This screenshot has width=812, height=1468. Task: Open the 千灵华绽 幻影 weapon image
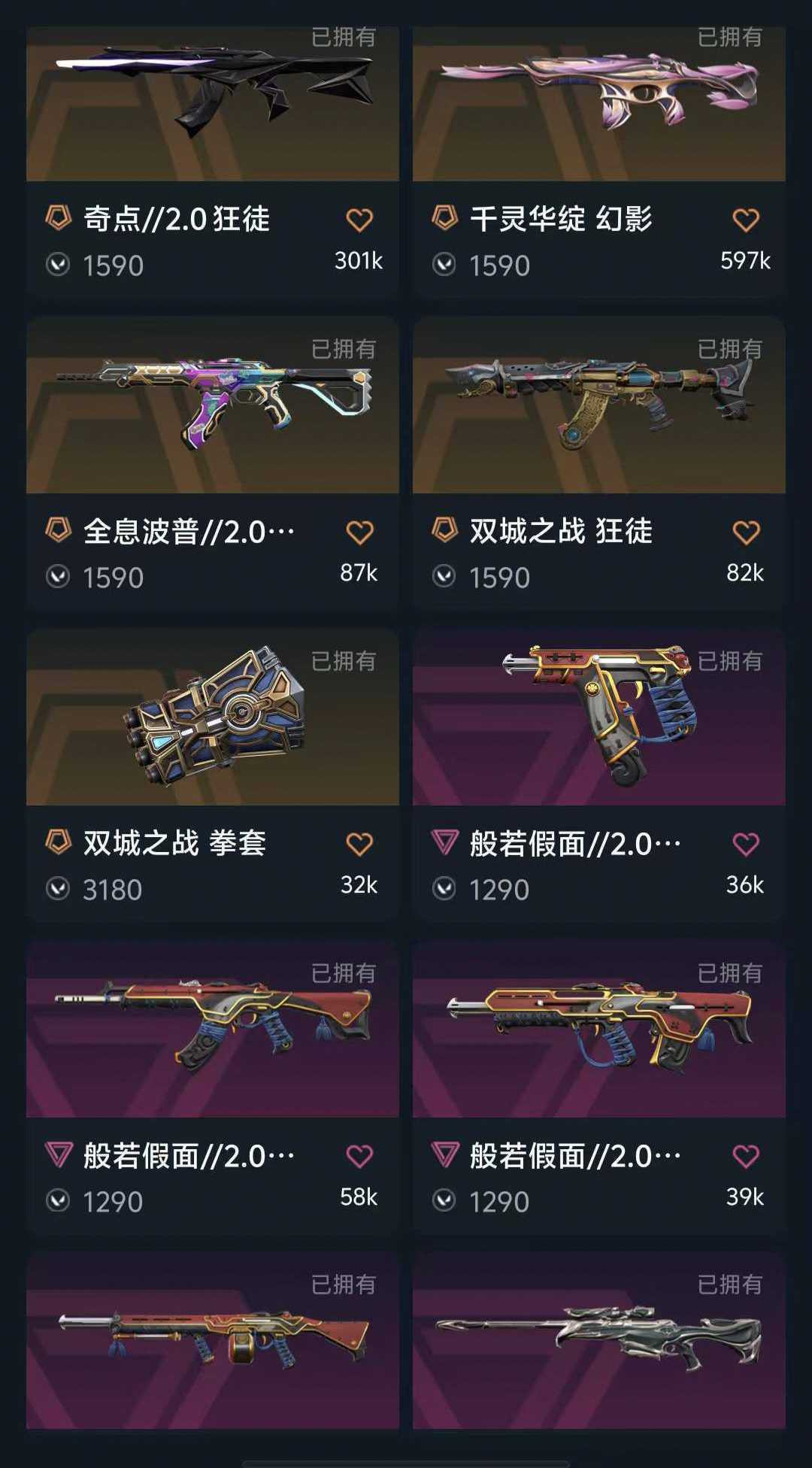click(599, 104)
